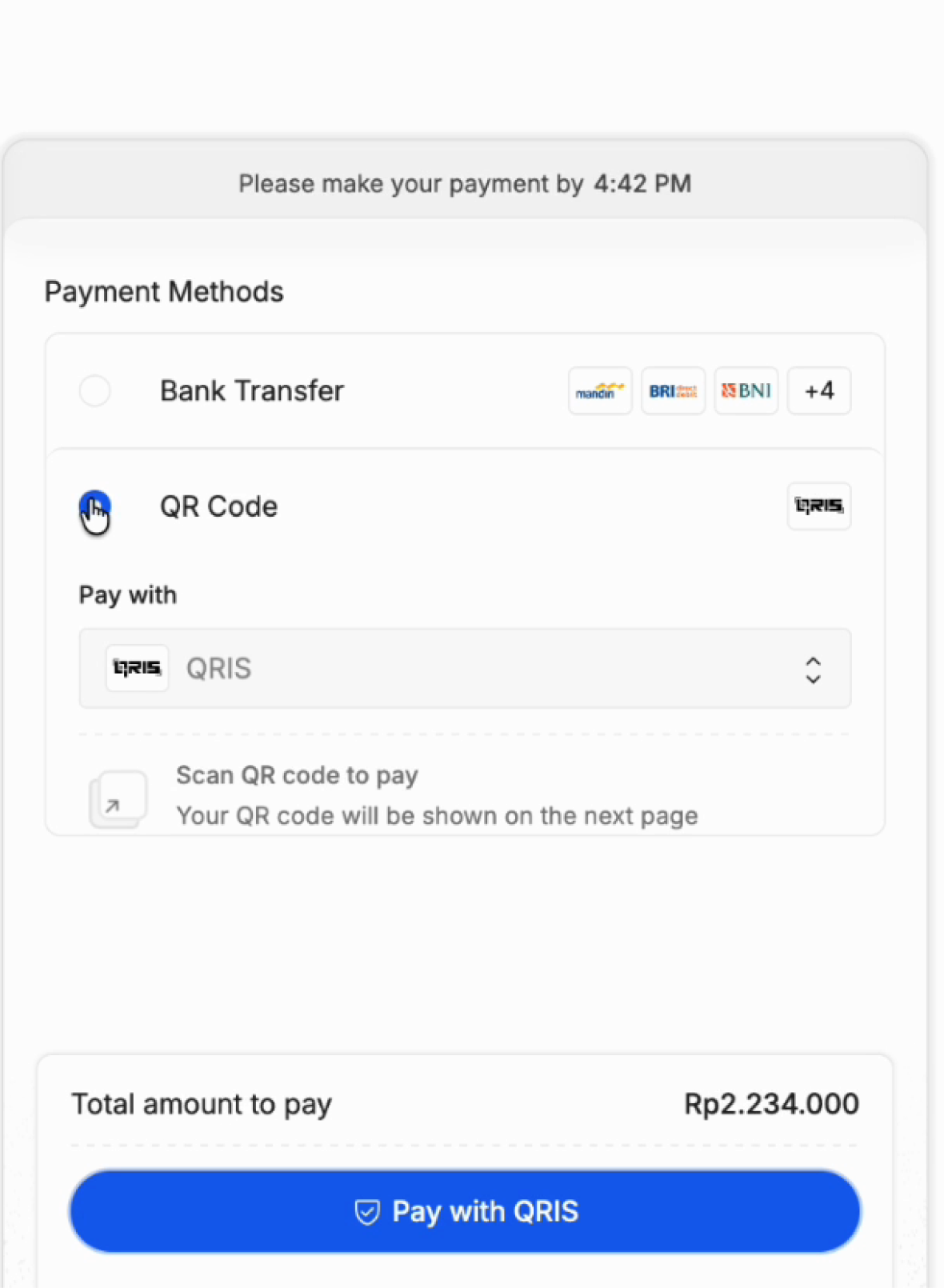
Task: Click the Pay with QRIS button
Action: point(465,1211)
